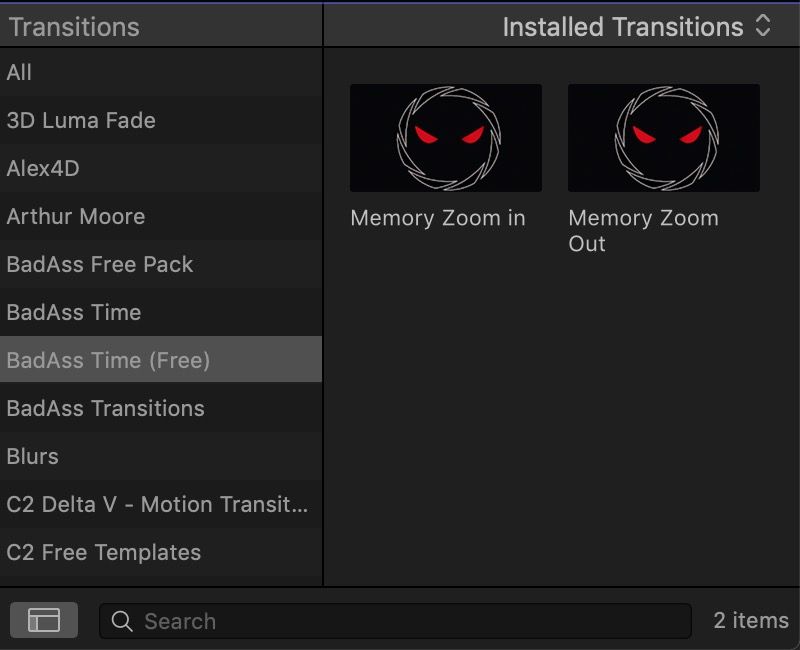Click the Transitions panel header label
Screen dimensions: 800x650
pyautogui.click(x=72, y=27)
